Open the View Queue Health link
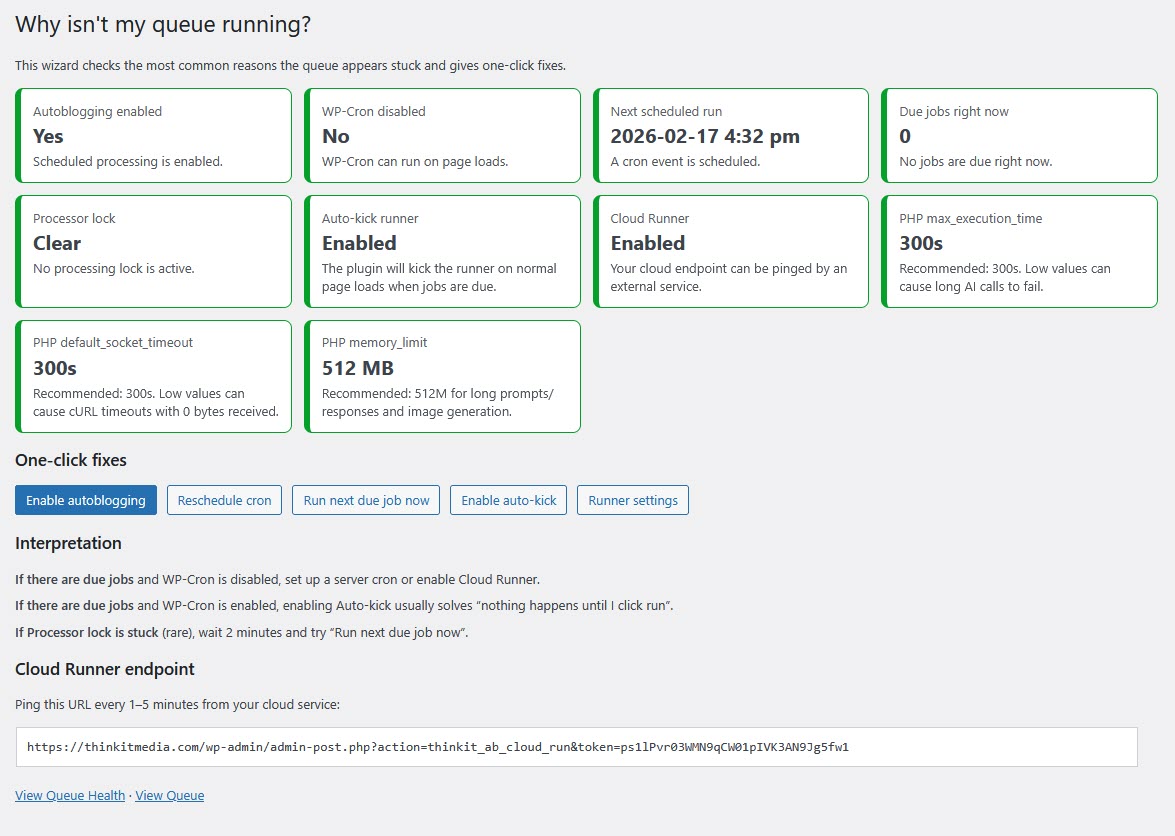 click(x=70, y=795)
